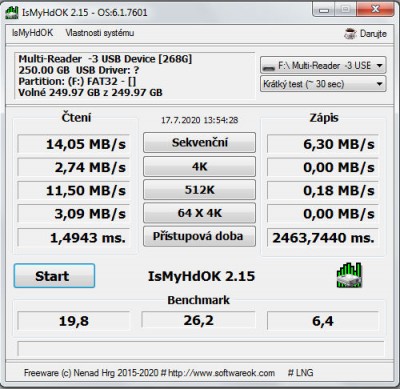The width and height of the screenshot is (400, 389).
Task: Click the IsMyHdOK 2.15 center label
Action: (201, 276)
